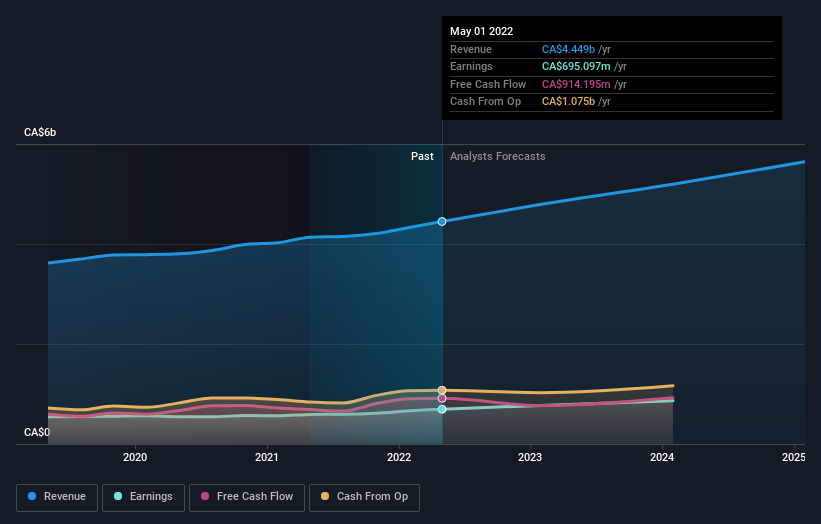This screenshot has width=821, height=524.
Task: Click the 2023 x-axis label
Action: point(530,457)
